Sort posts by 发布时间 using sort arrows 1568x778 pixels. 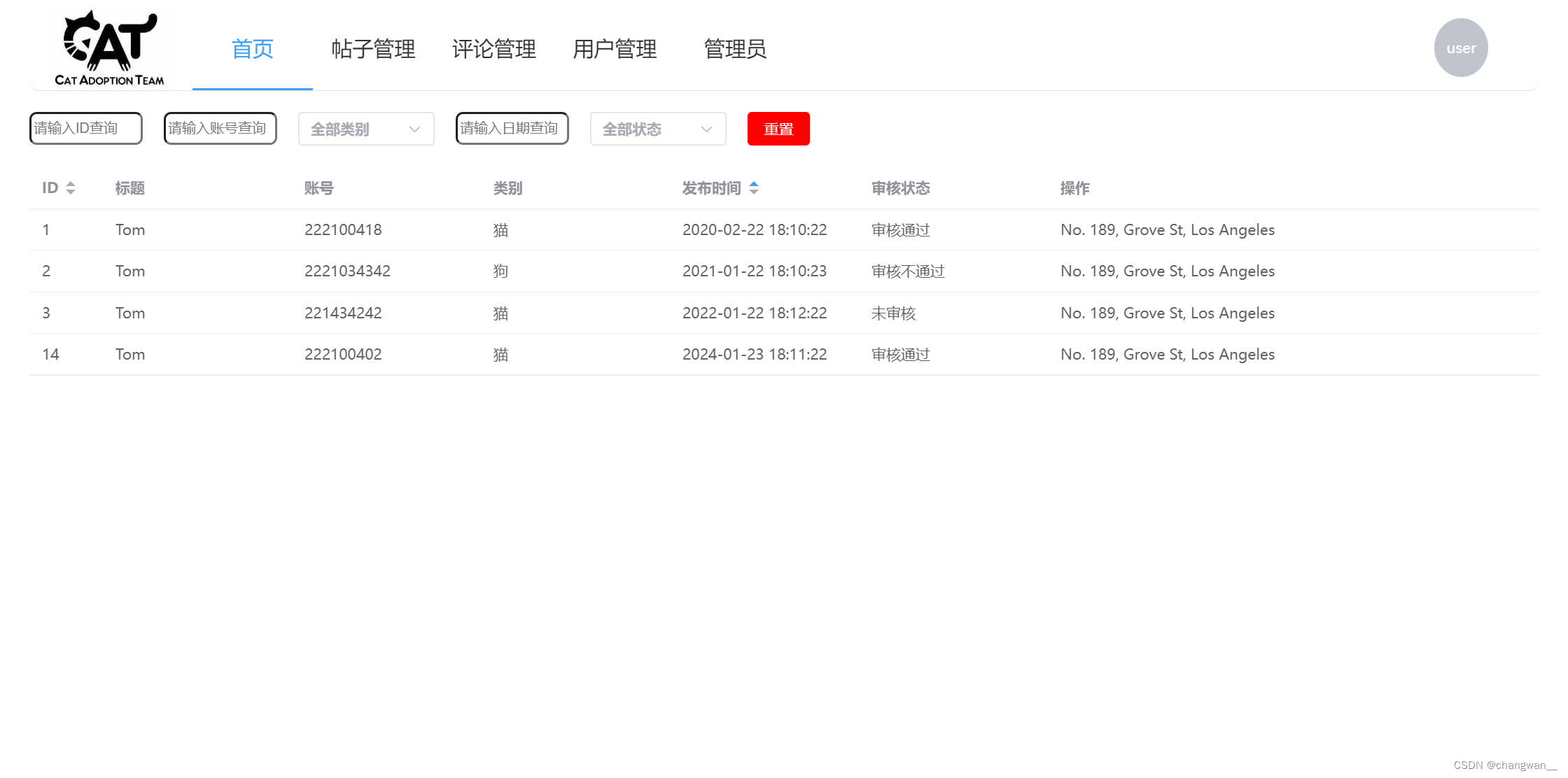[x=754, y=188]
